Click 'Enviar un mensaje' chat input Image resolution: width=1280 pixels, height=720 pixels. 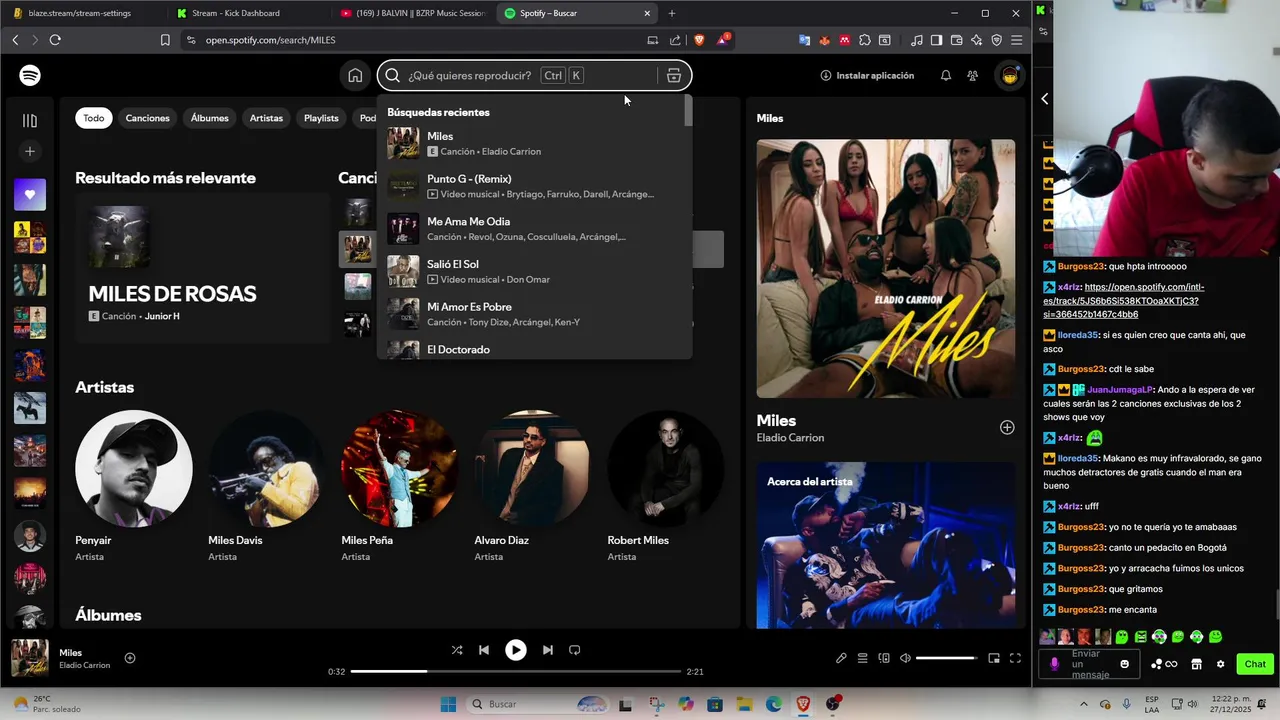coord(1089,664)
